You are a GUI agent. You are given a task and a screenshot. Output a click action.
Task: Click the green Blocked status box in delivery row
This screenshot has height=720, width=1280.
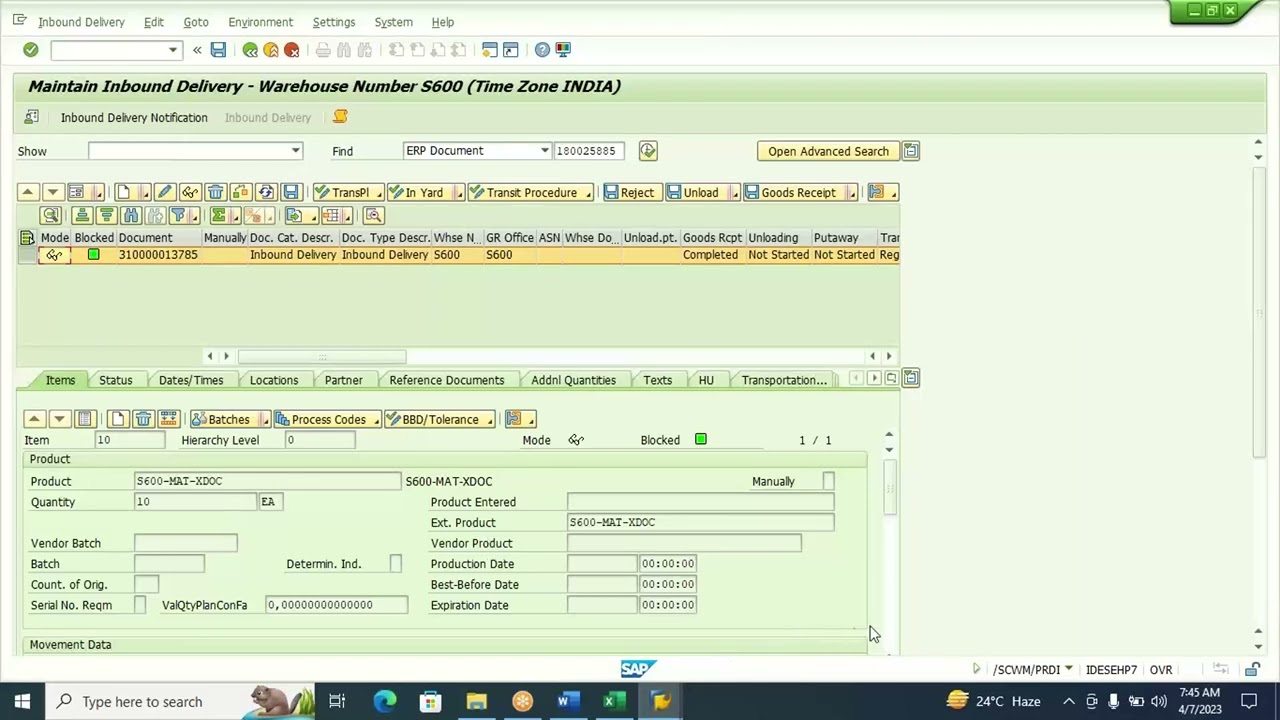tap(94, 255)
